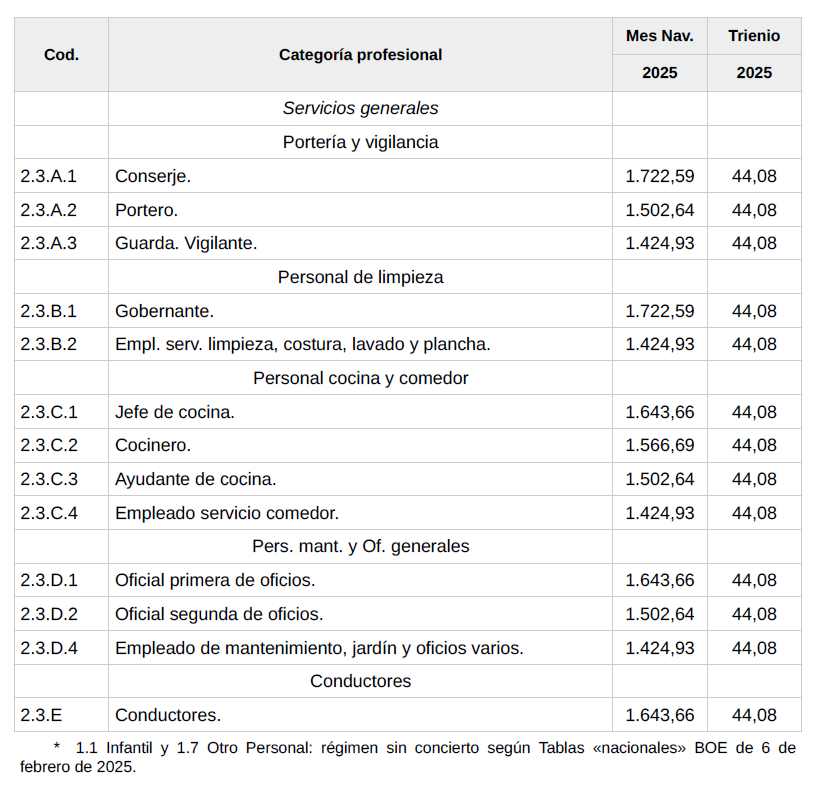This screenshot has width=820, height=788.
Task: Click the "Personal cocina y comedor" heading
Action: pyautogui.click(x=360, y=378)
